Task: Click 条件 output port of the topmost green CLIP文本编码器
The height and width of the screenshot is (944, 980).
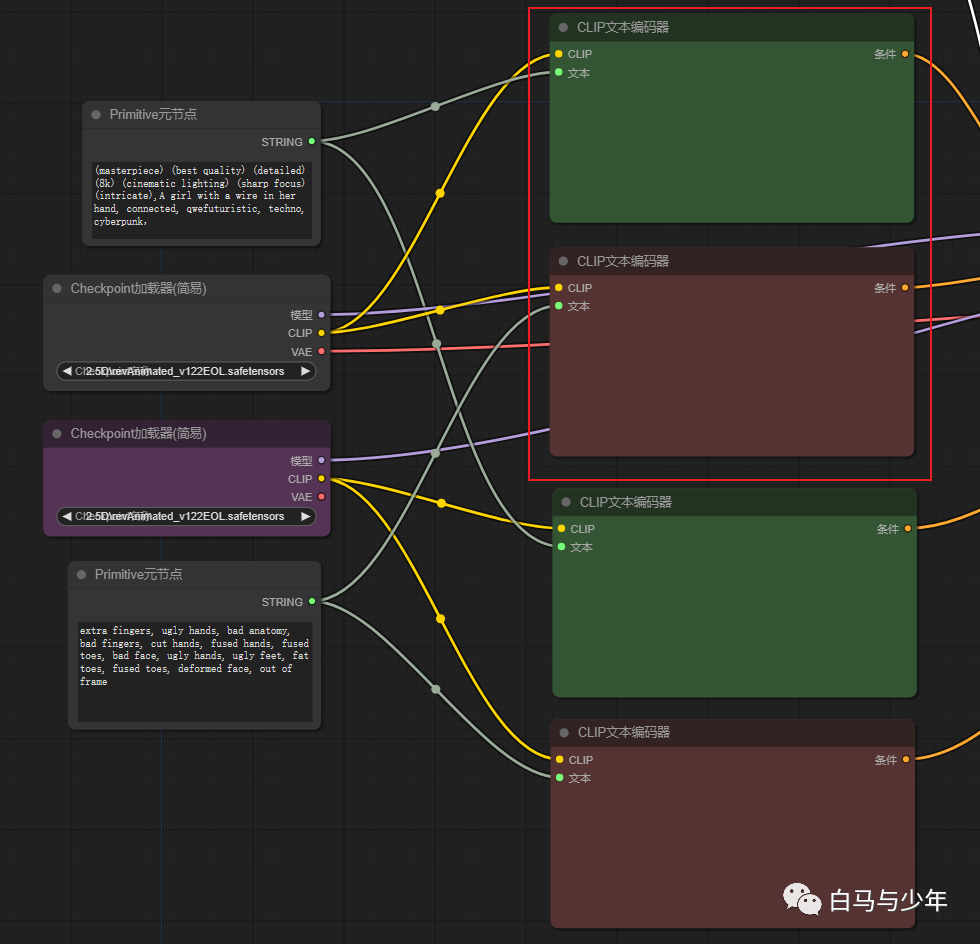Action: pyautogui.click(x=905, y=54)
